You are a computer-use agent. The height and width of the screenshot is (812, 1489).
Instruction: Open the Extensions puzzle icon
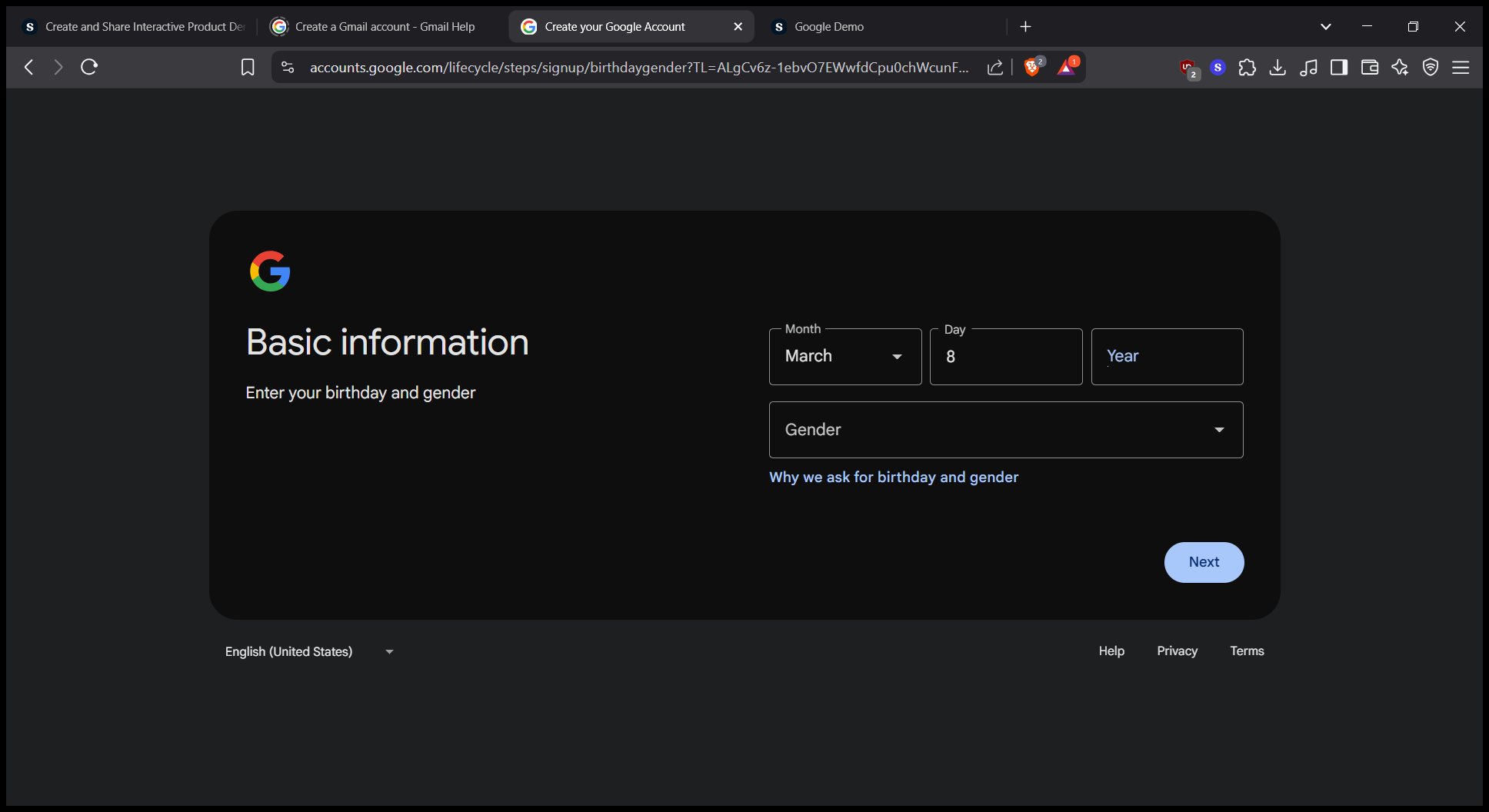1247,68
